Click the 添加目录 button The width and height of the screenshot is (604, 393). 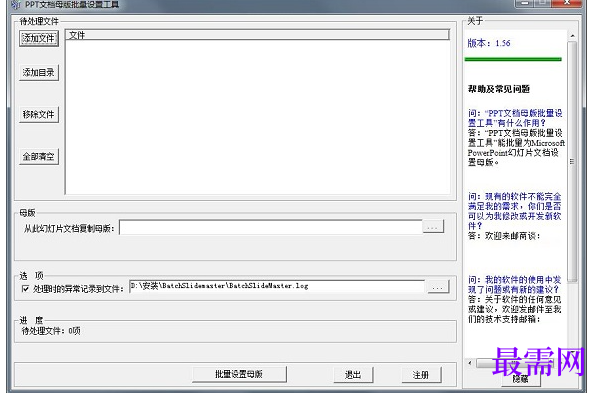(39, 72)
